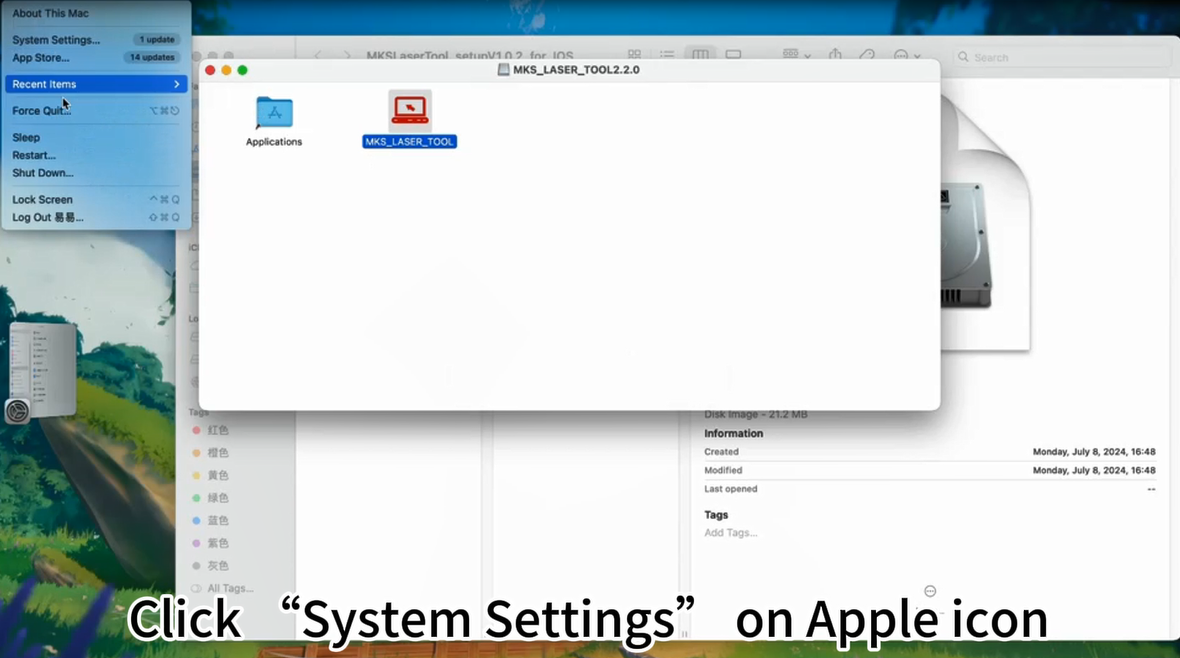The width and height of the screenshot is (1180, 658).
Task: Select Force Quit in Apple menu
Action: (96, 111)
